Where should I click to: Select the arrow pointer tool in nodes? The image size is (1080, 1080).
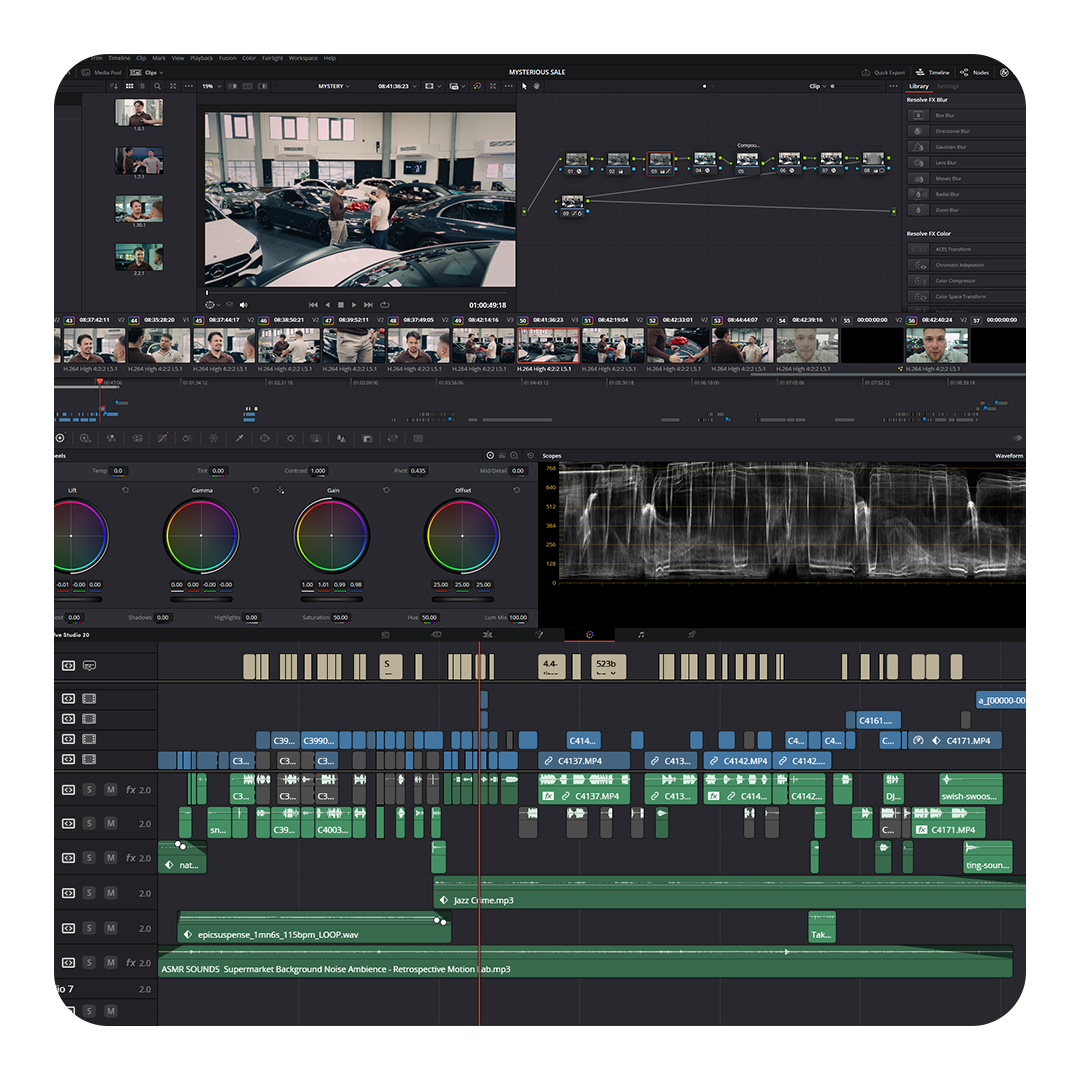click(524, 86)
